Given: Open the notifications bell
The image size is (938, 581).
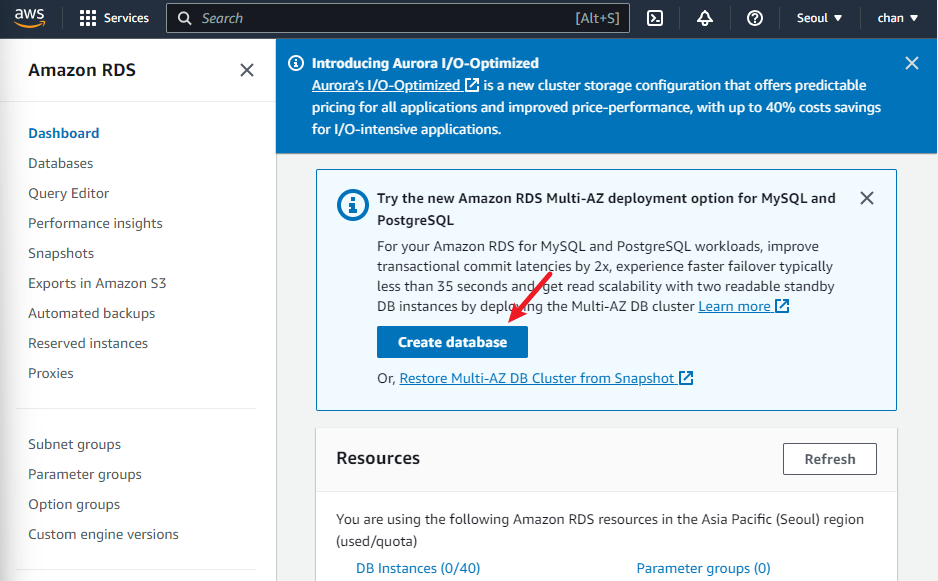Looking at the screenshot, I should [x=705, y=18].
